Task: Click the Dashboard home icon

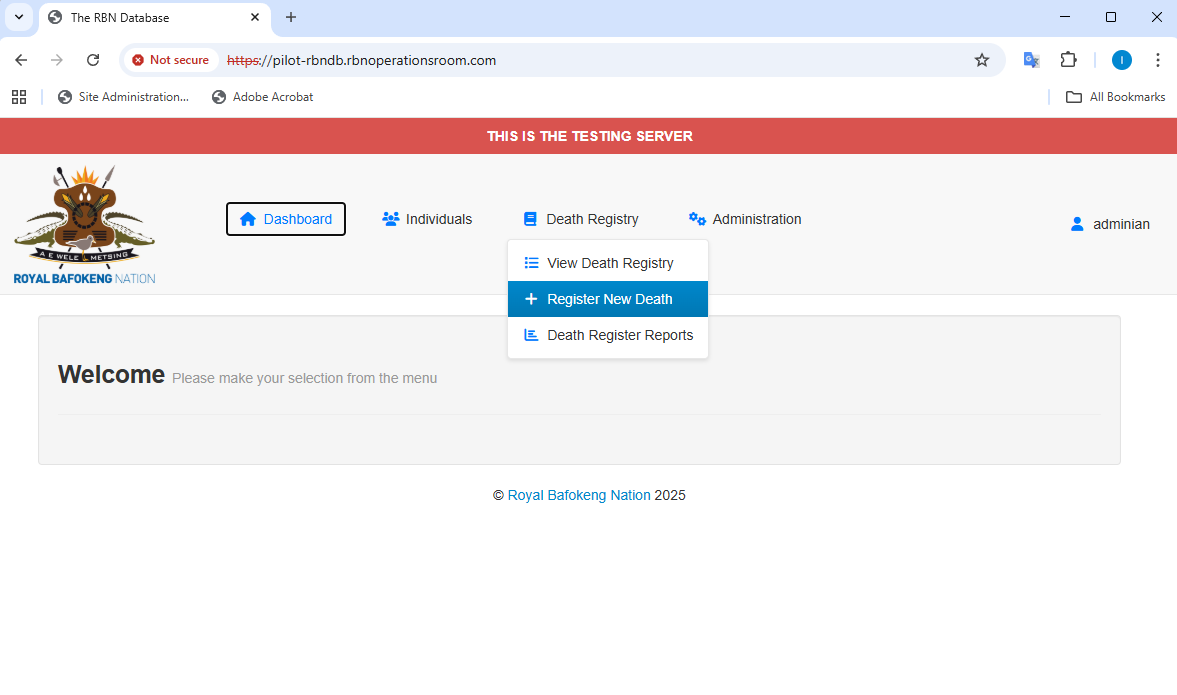Action: pyautogui.click(x=246, y=219)
